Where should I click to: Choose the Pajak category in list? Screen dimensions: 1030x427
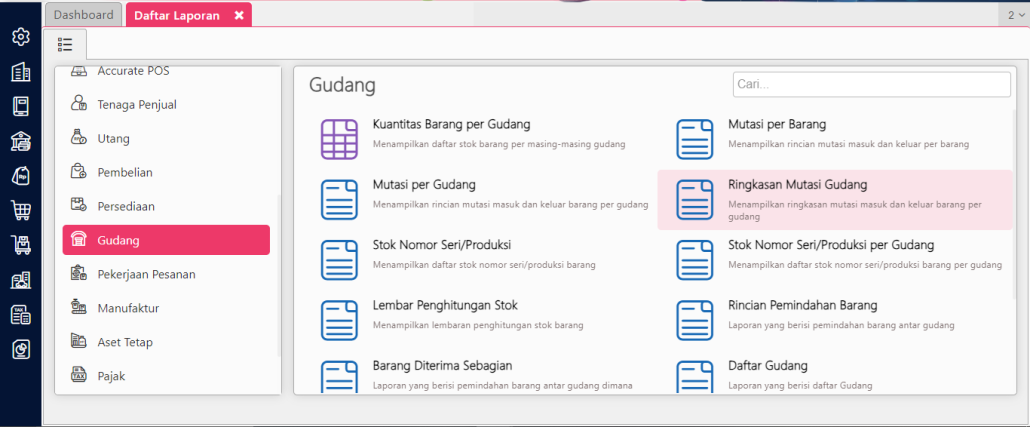pos(111,376)
